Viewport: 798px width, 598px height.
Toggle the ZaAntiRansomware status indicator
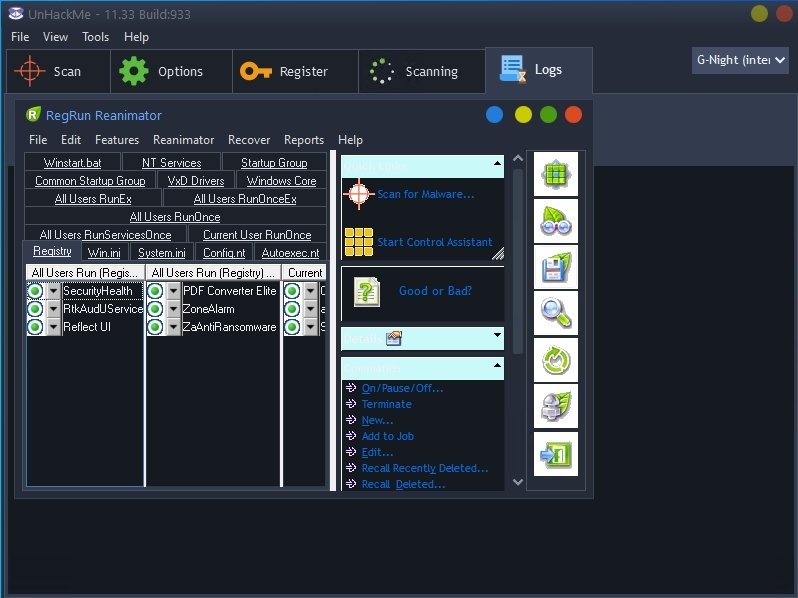pos(155,327)
